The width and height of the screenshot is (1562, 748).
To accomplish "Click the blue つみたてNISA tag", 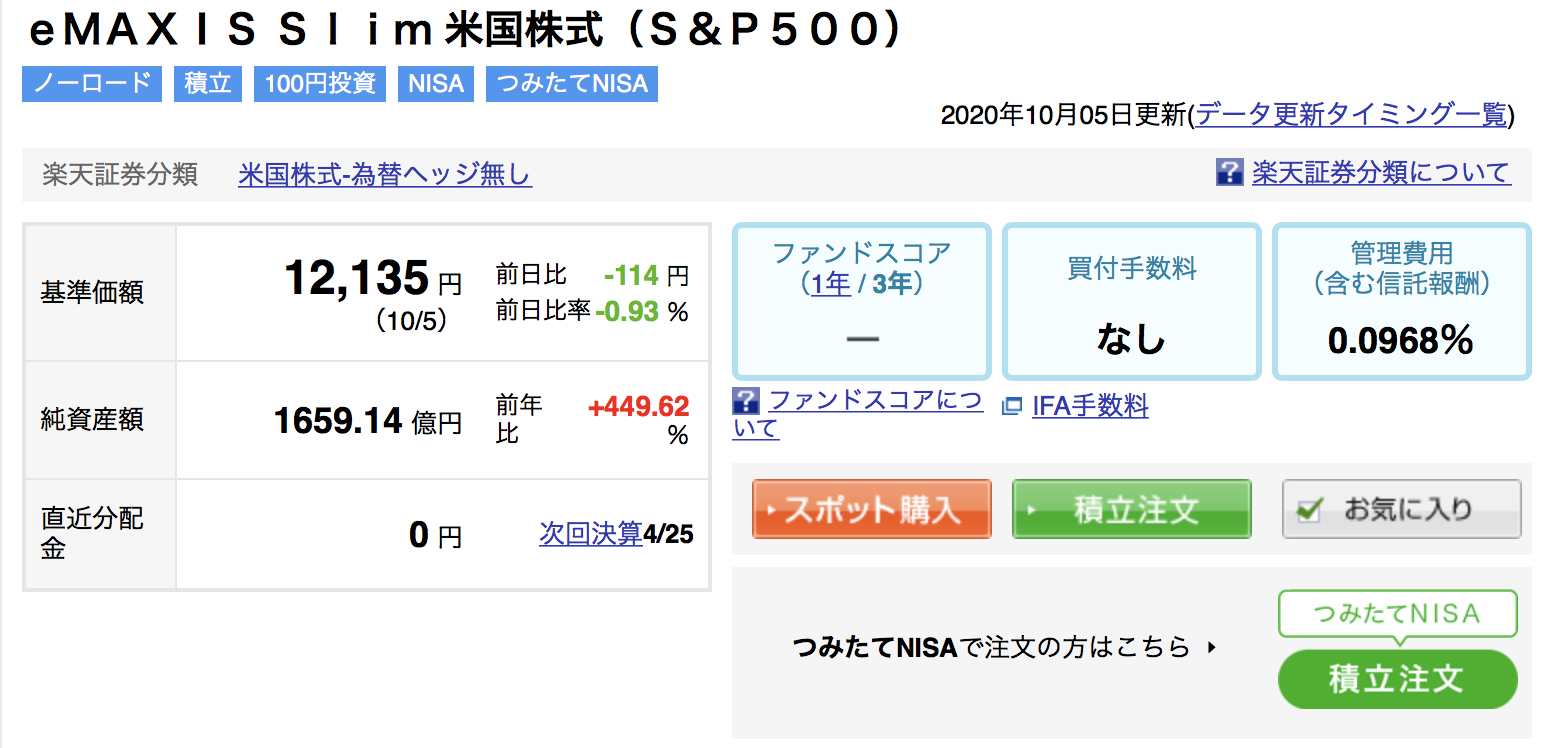I will pyautogui.click(x=572, y=83).
